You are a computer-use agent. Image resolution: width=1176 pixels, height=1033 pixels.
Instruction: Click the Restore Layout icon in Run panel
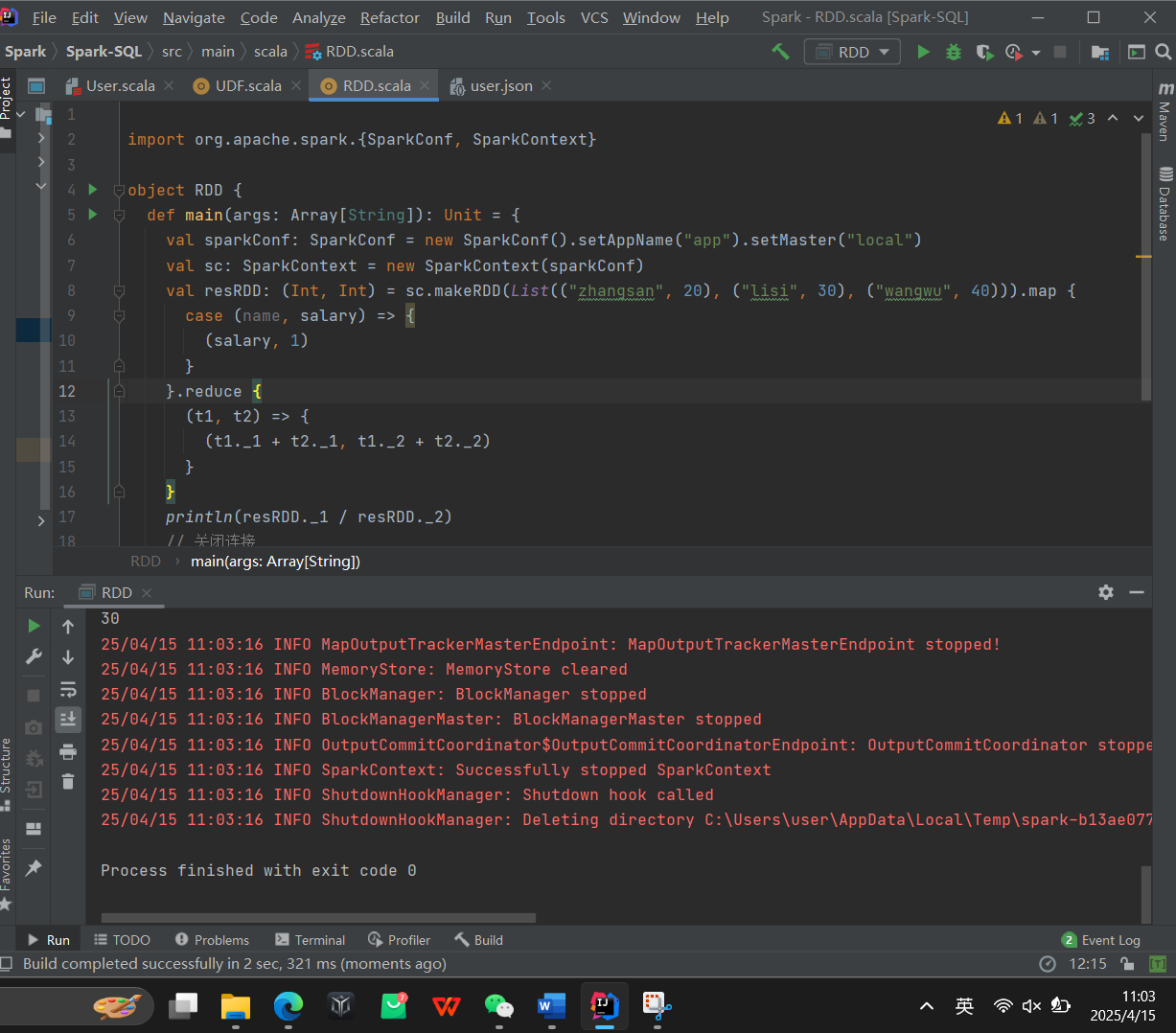click(34, 829)
